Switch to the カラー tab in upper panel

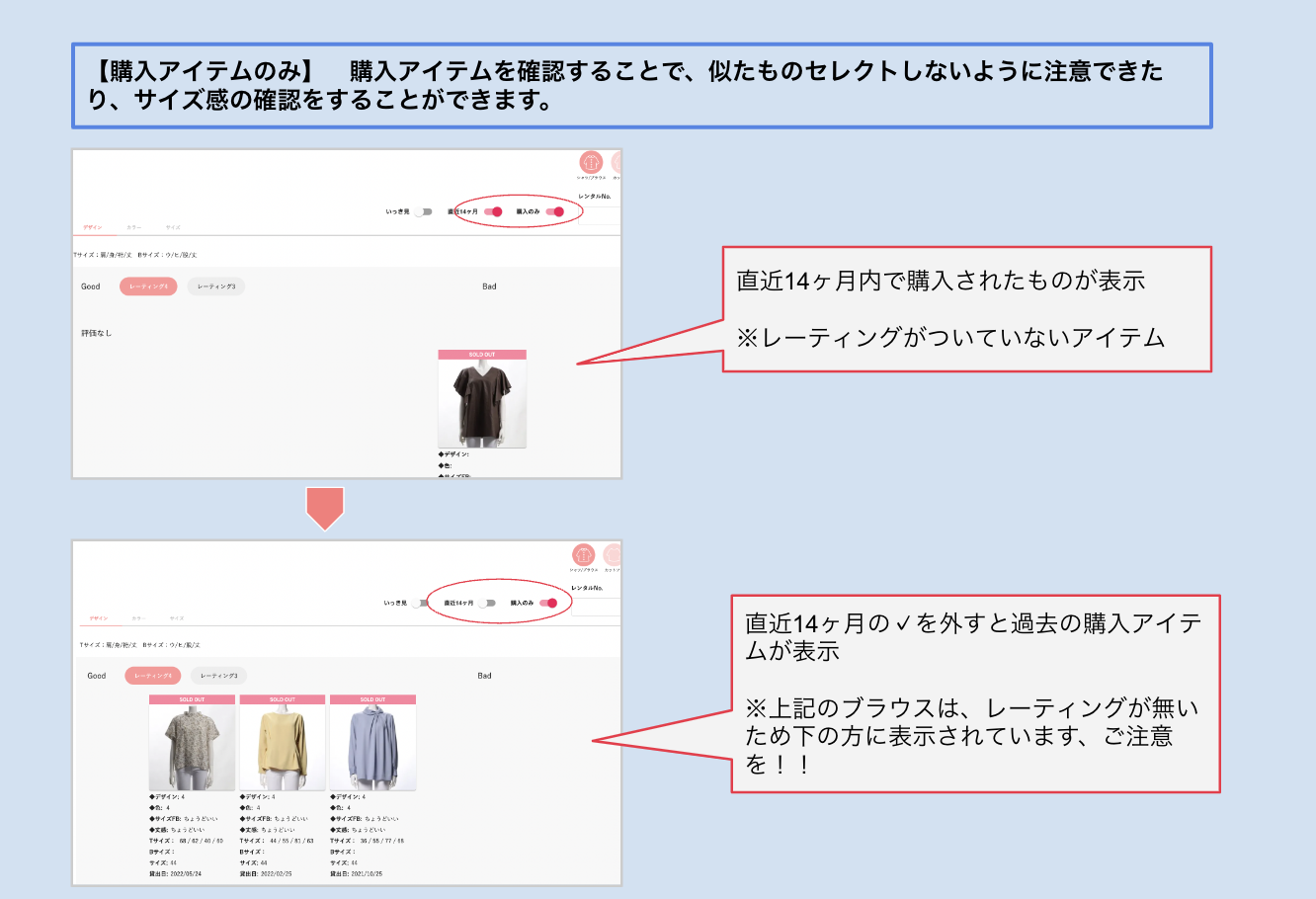(133, 227)
